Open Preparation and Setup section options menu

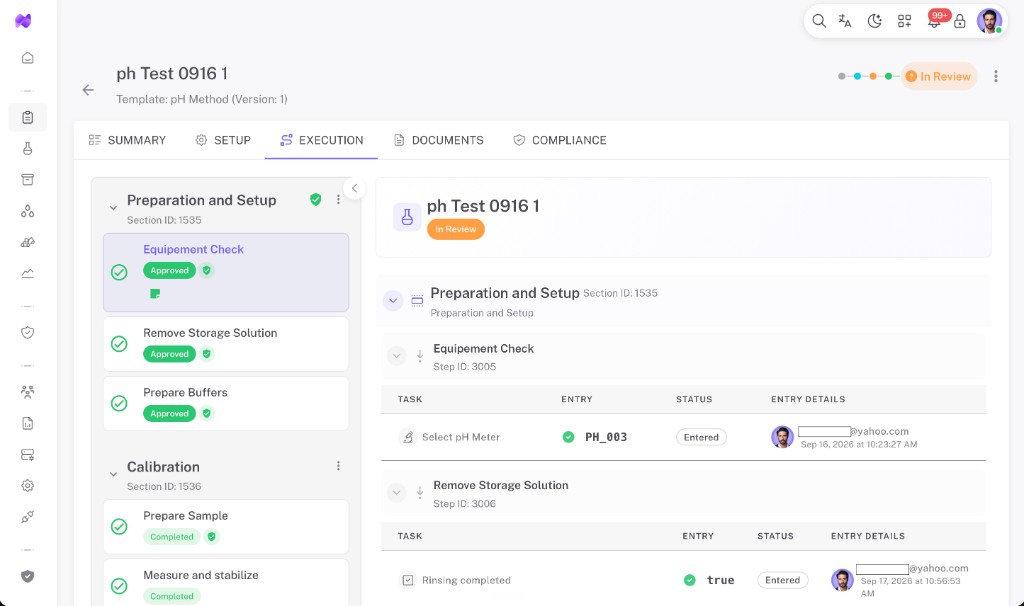coord(338,200)
